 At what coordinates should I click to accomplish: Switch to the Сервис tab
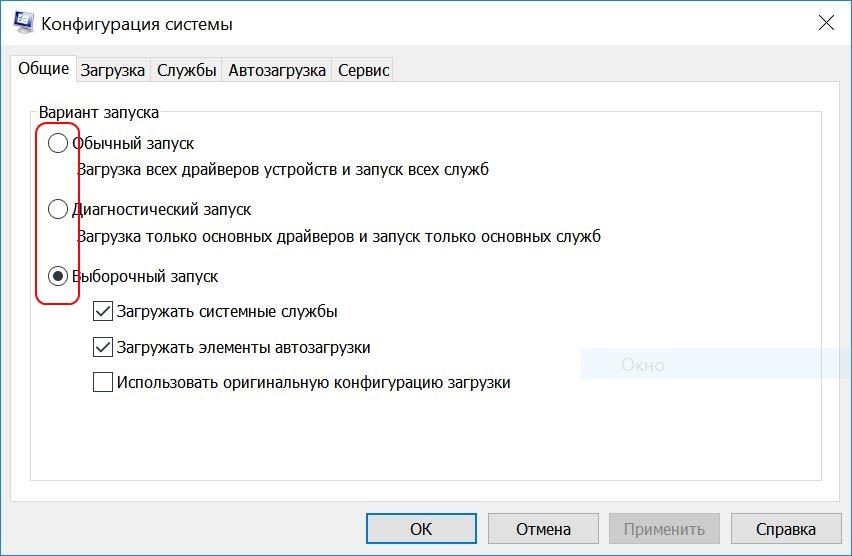pyautogui.click(x=362, y=70)
